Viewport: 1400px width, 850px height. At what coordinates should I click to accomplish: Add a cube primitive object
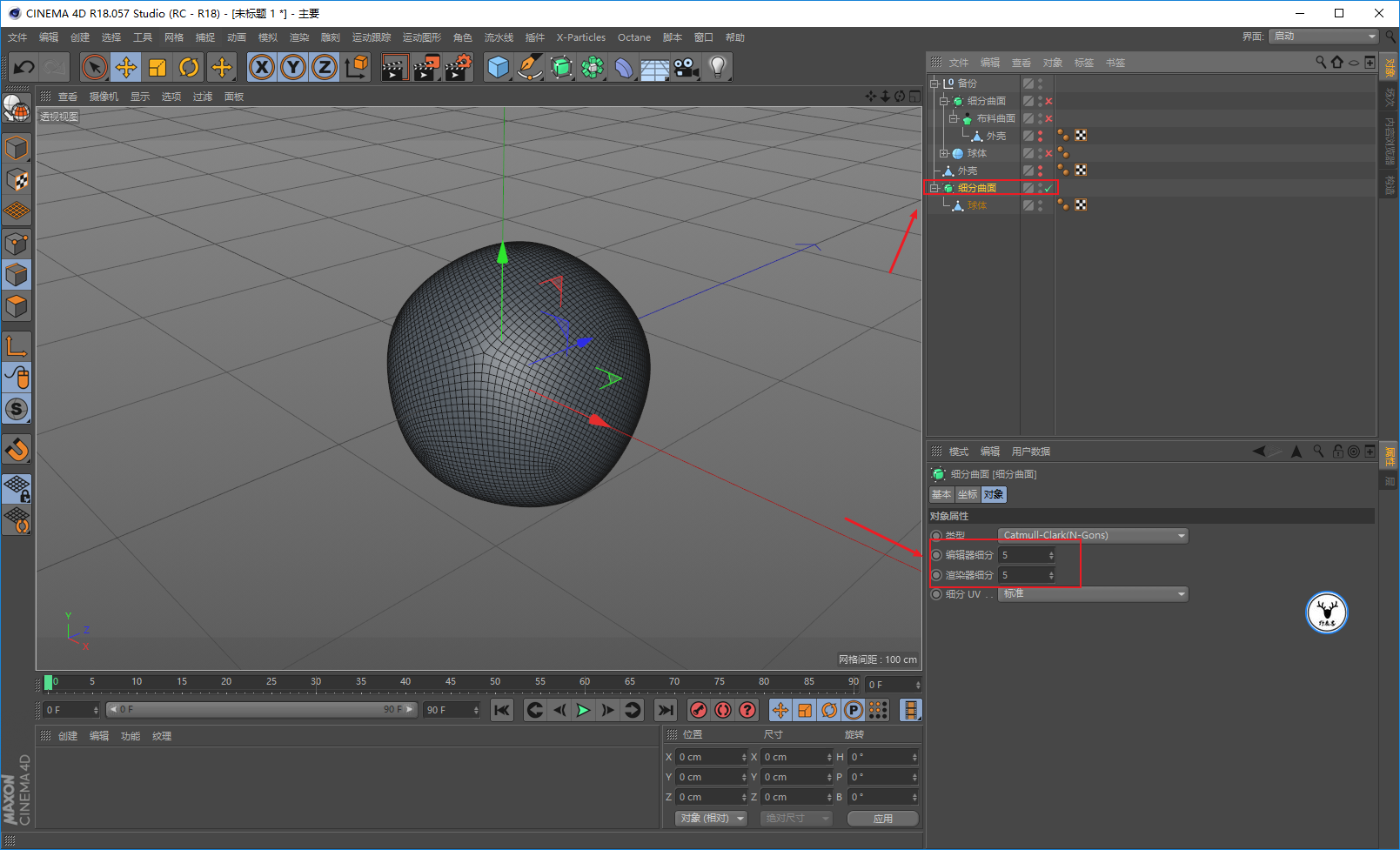pos(499,67)
